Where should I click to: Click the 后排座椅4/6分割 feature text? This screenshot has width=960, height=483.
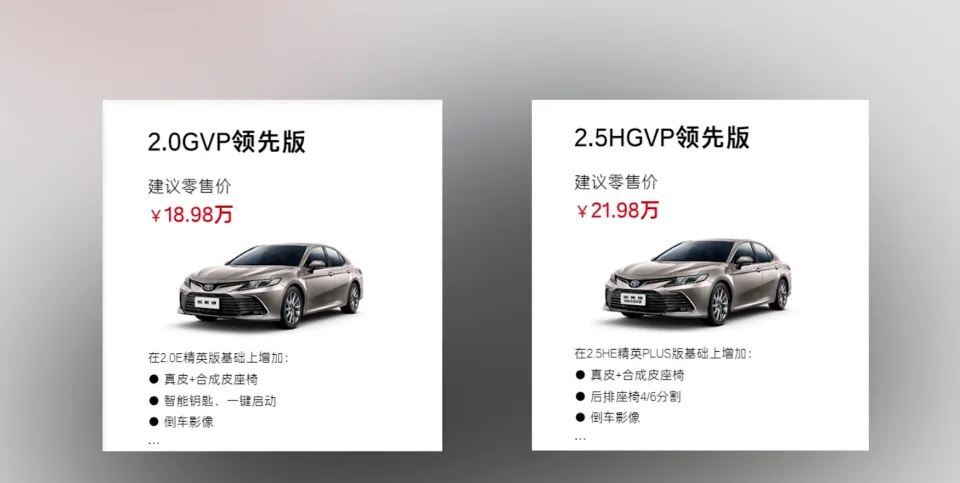[636, 397]
